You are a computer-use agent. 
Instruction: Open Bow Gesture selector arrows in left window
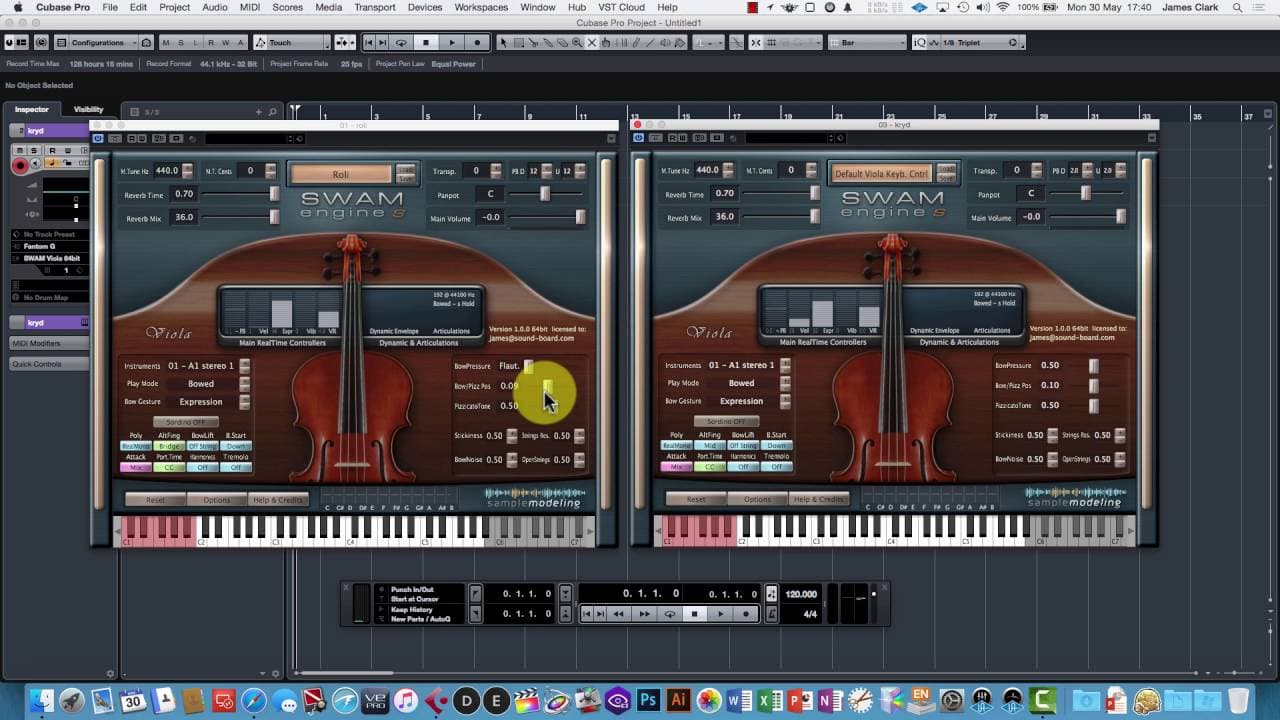tap(244, 402)
